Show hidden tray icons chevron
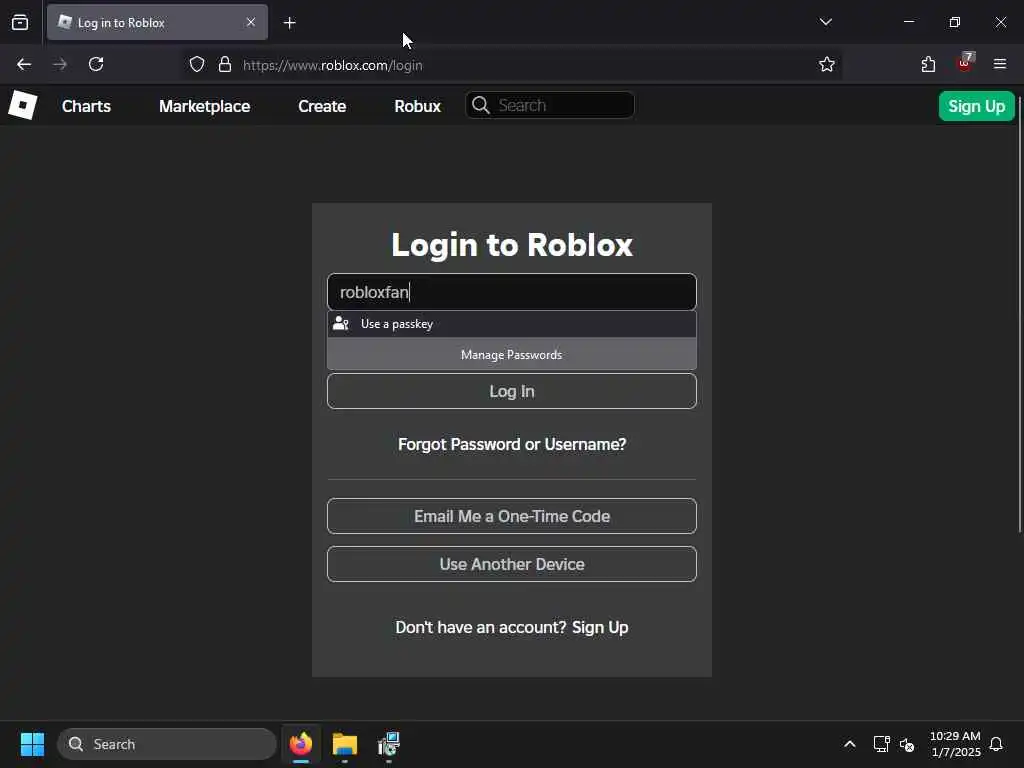The height and width of the screenshot is (768, 1024). (850, 744)
